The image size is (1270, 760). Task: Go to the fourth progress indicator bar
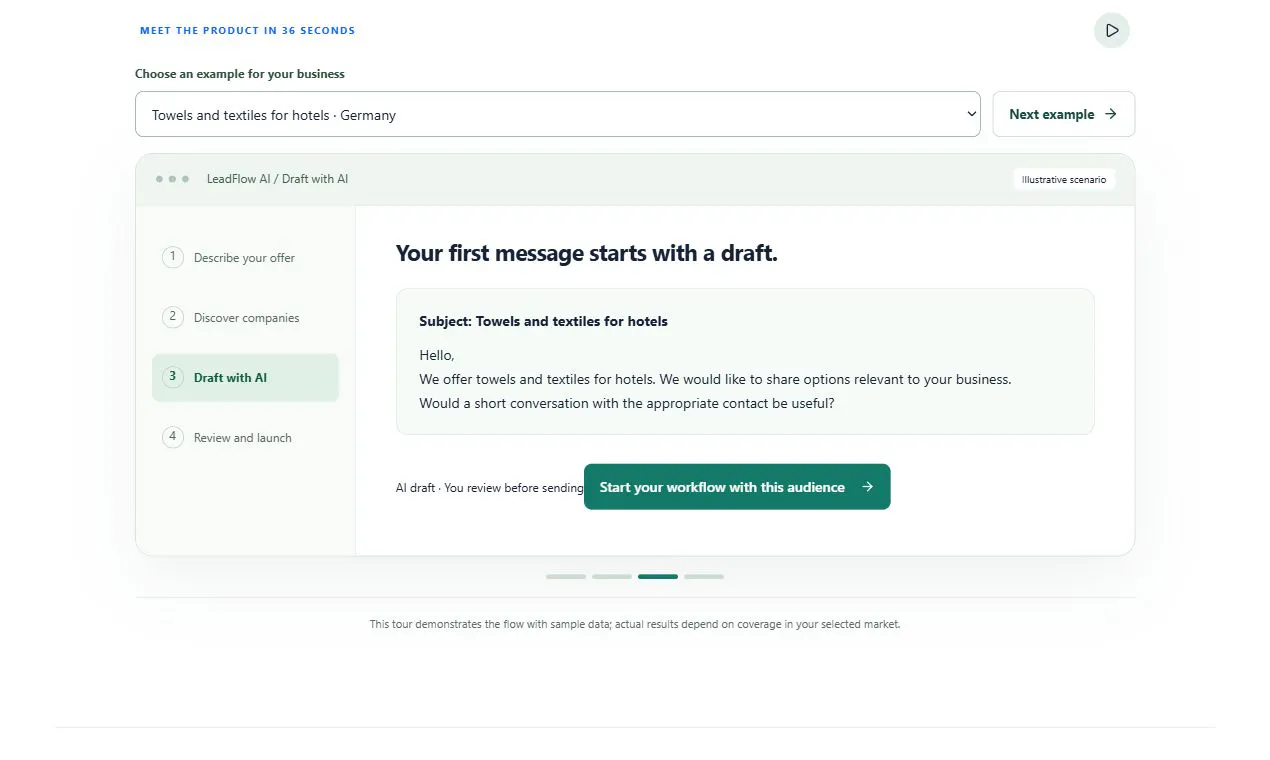pyautogui.click(x=704, y=577)
